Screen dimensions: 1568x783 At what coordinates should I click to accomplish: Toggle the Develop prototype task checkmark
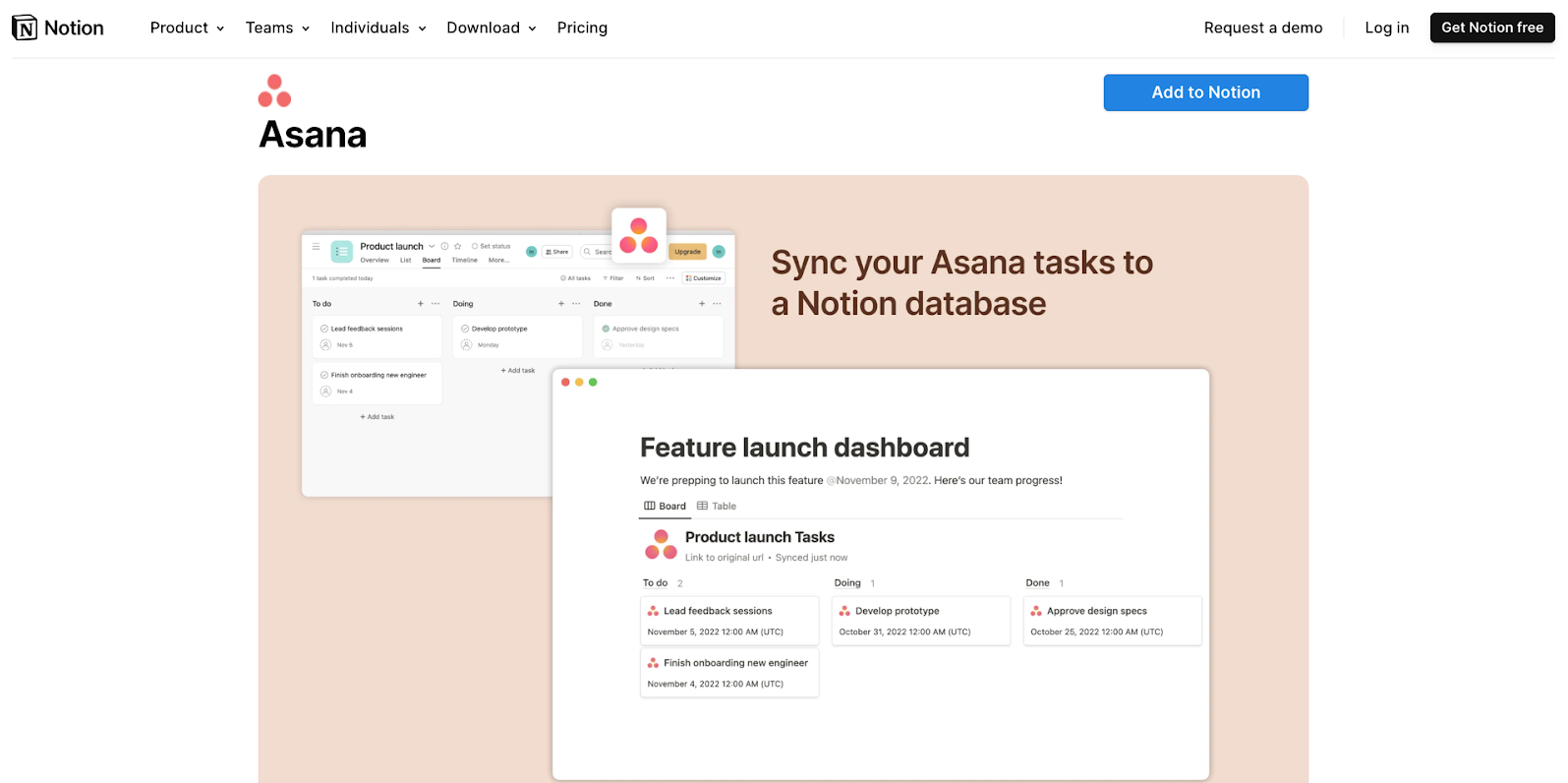pyautogui.click(x=465, y=329)
